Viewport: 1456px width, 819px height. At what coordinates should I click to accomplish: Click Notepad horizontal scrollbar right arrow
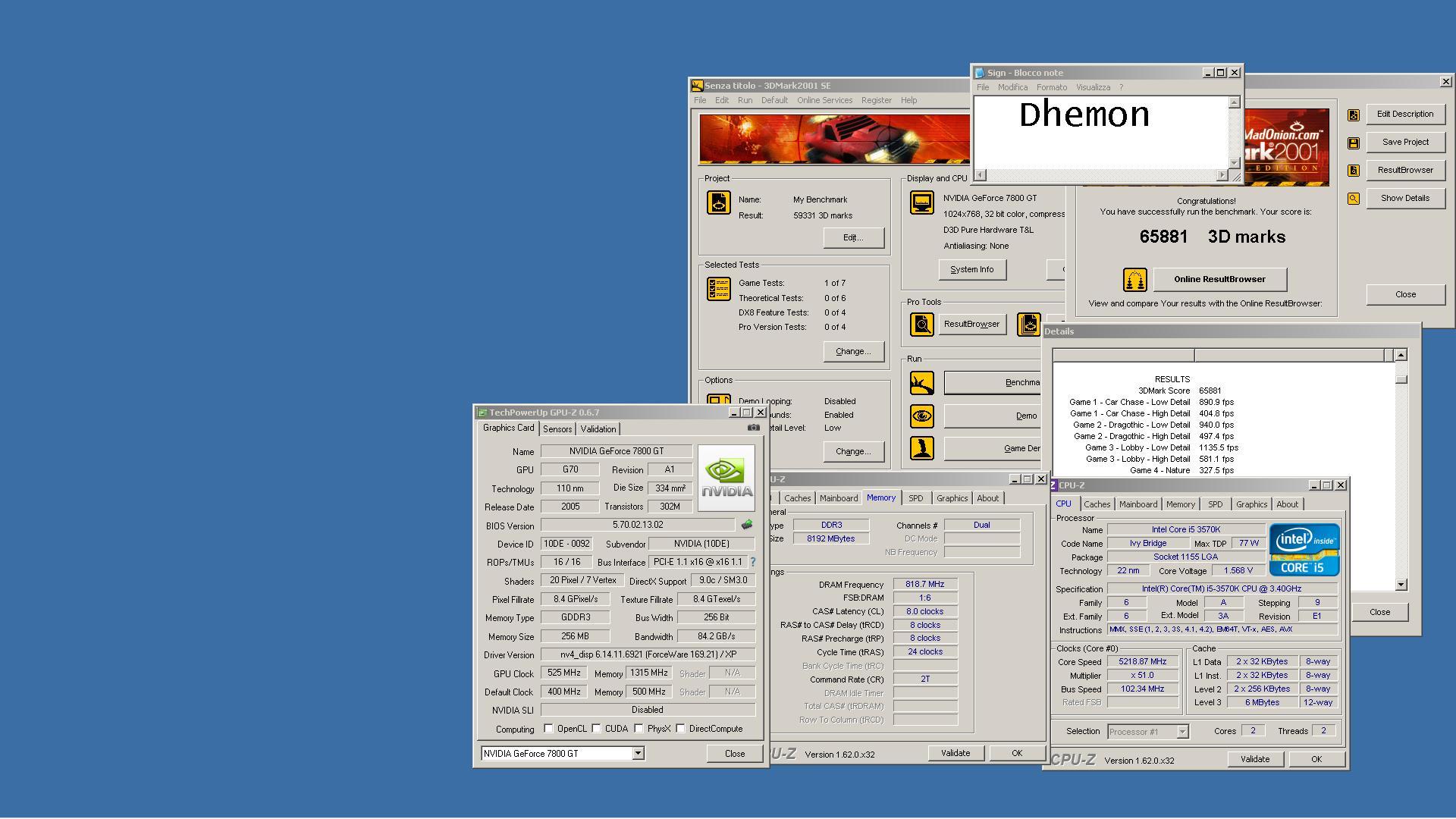pos(1222,176)
